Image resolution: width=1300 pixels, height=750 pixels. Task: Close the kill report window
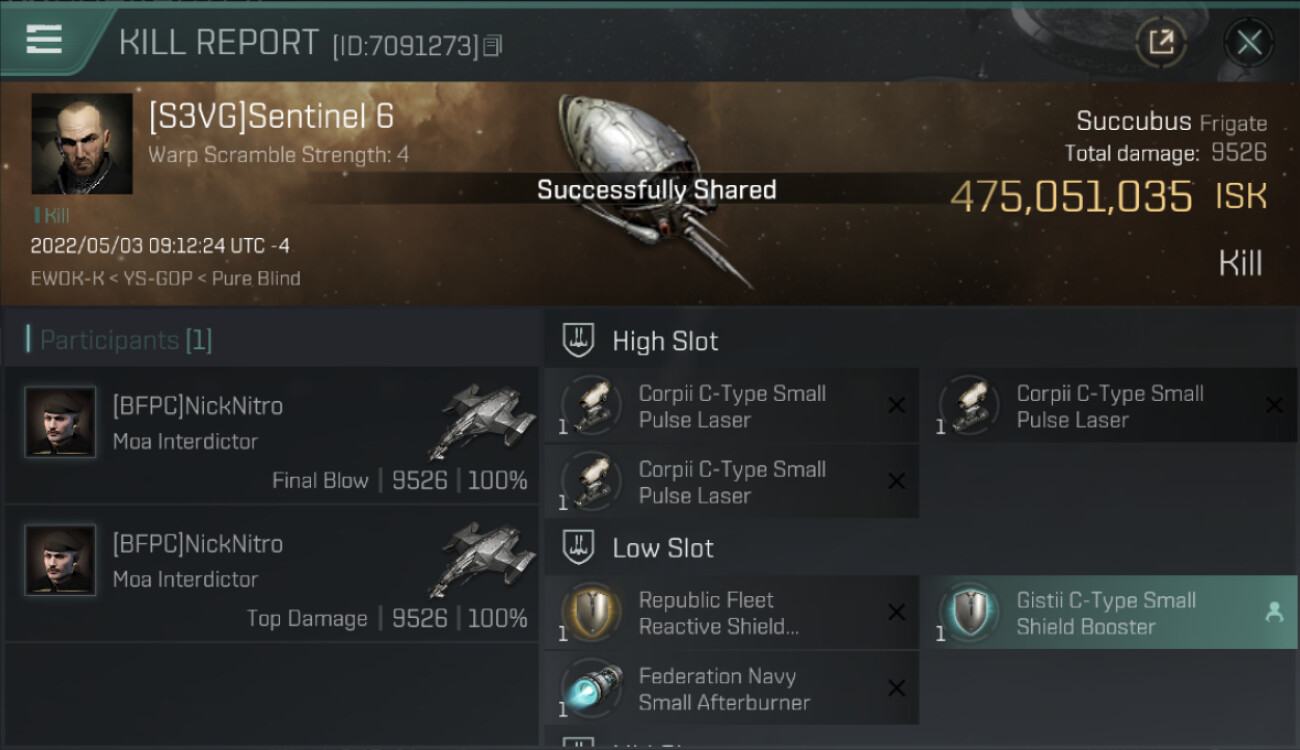coord(1248,42)
